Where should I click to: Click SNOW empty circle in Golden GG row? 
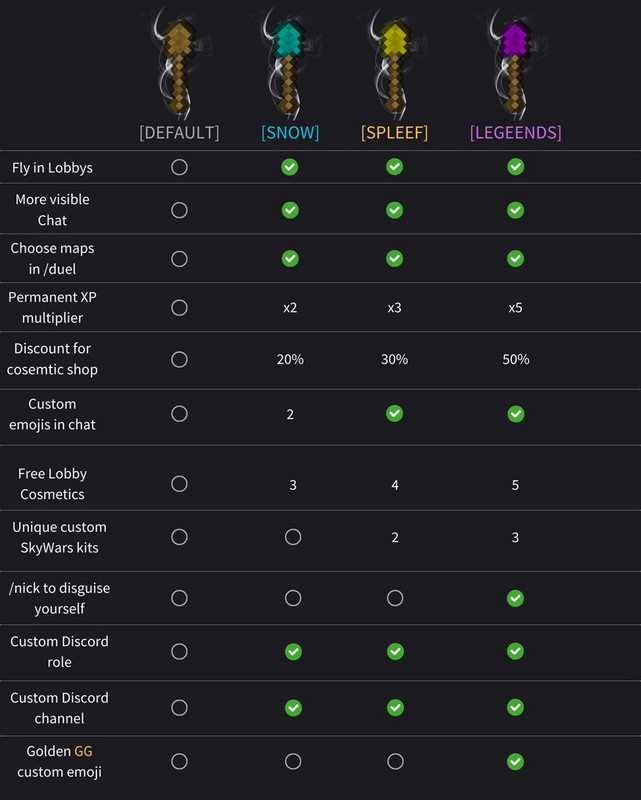[293, 761]
